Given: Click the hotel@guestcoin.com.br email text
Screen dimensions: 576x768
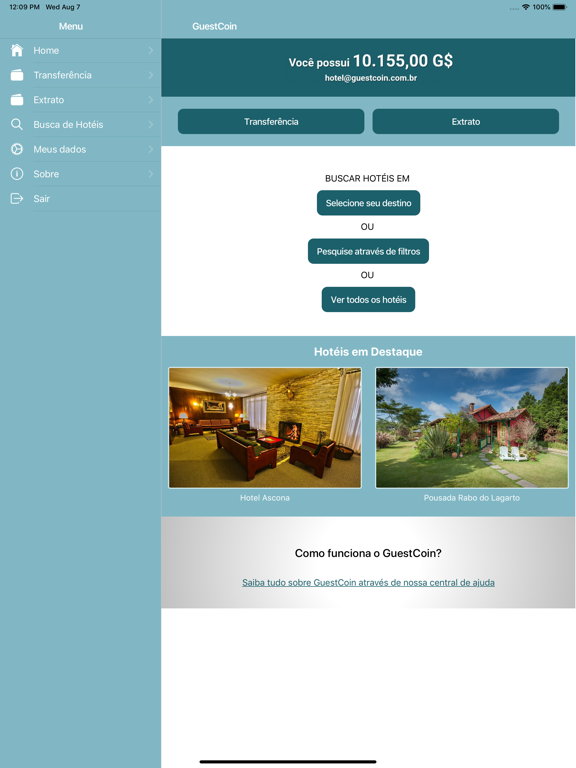Looking at the screenshot, I should point(371,78).
